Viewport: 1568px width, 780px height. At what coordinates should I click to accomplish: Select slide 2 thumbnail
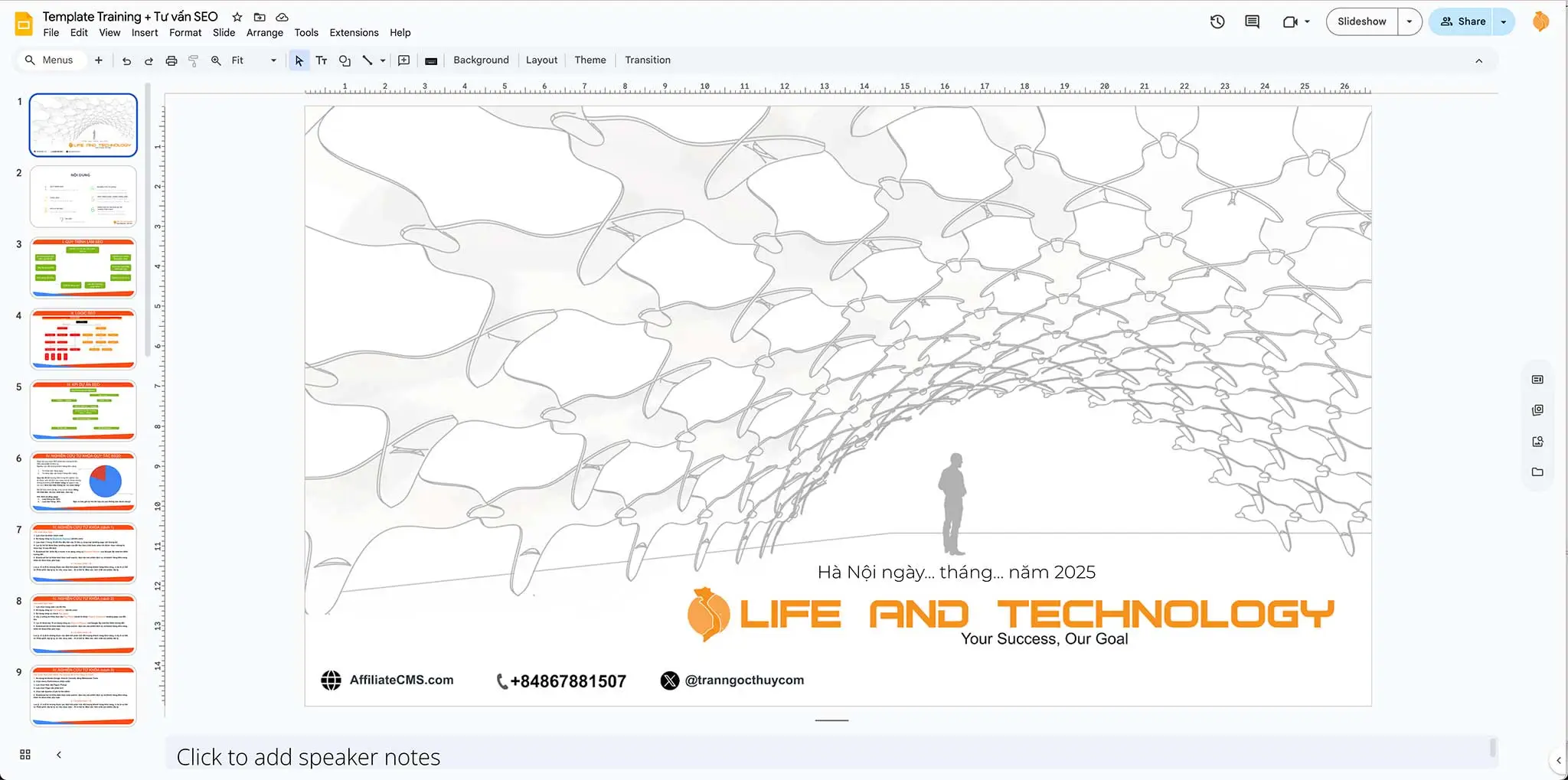pyautogui.click(x=83, y=197)
